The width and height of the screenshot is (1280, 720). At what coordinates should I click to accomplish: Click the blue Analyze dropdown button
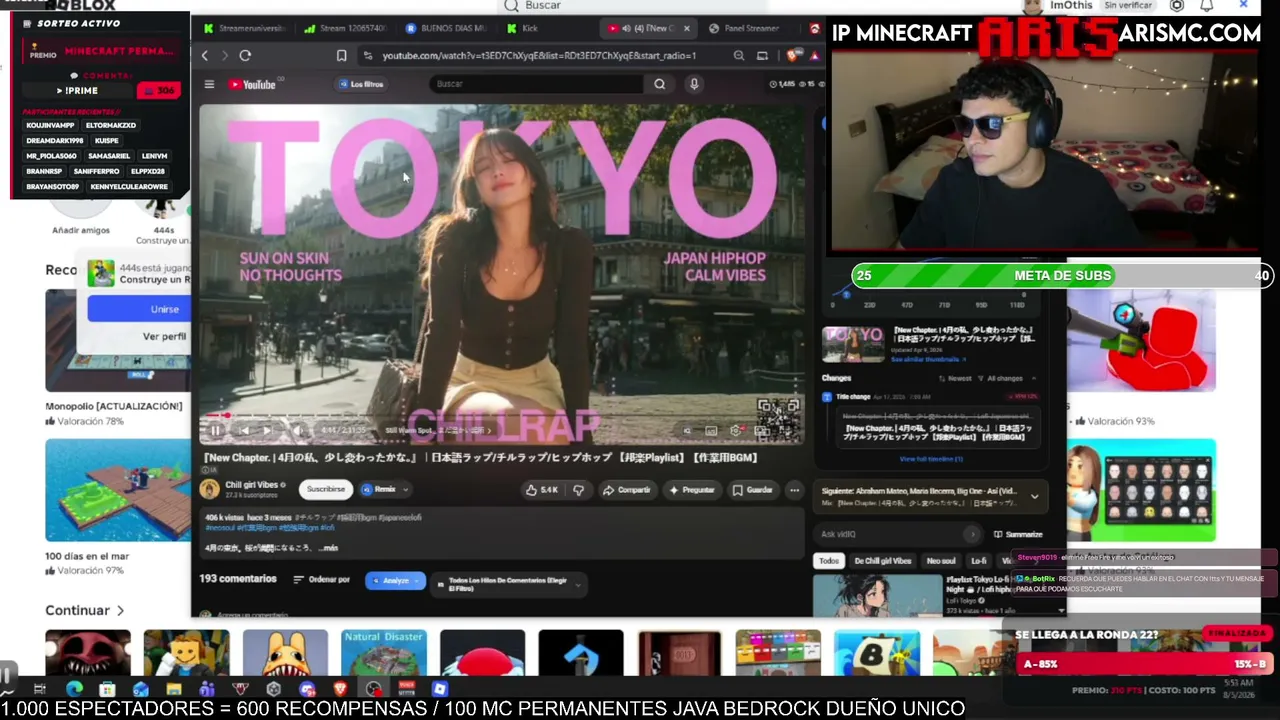395,581
